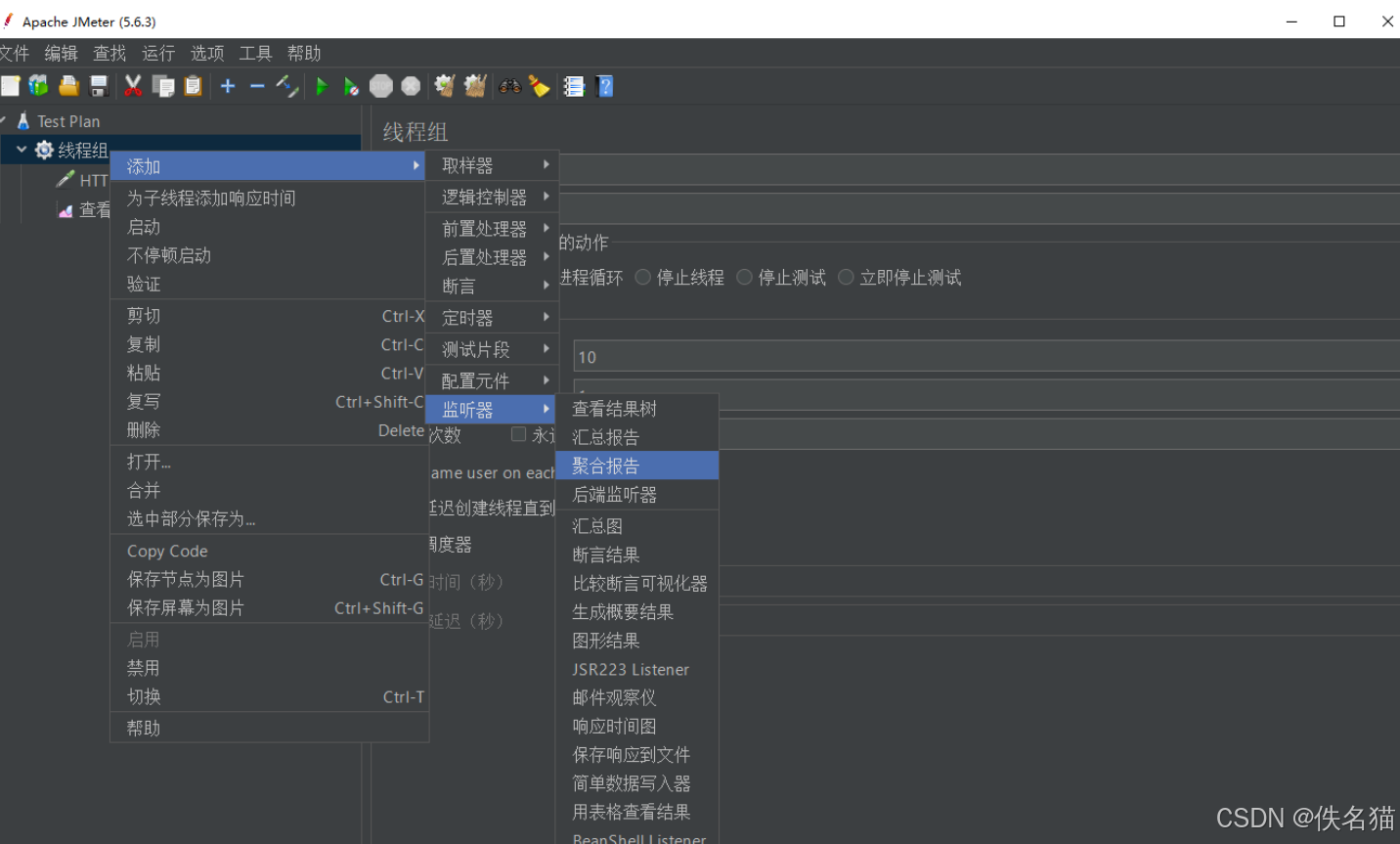Choose 响应时间图 listener

click(636, 726)
